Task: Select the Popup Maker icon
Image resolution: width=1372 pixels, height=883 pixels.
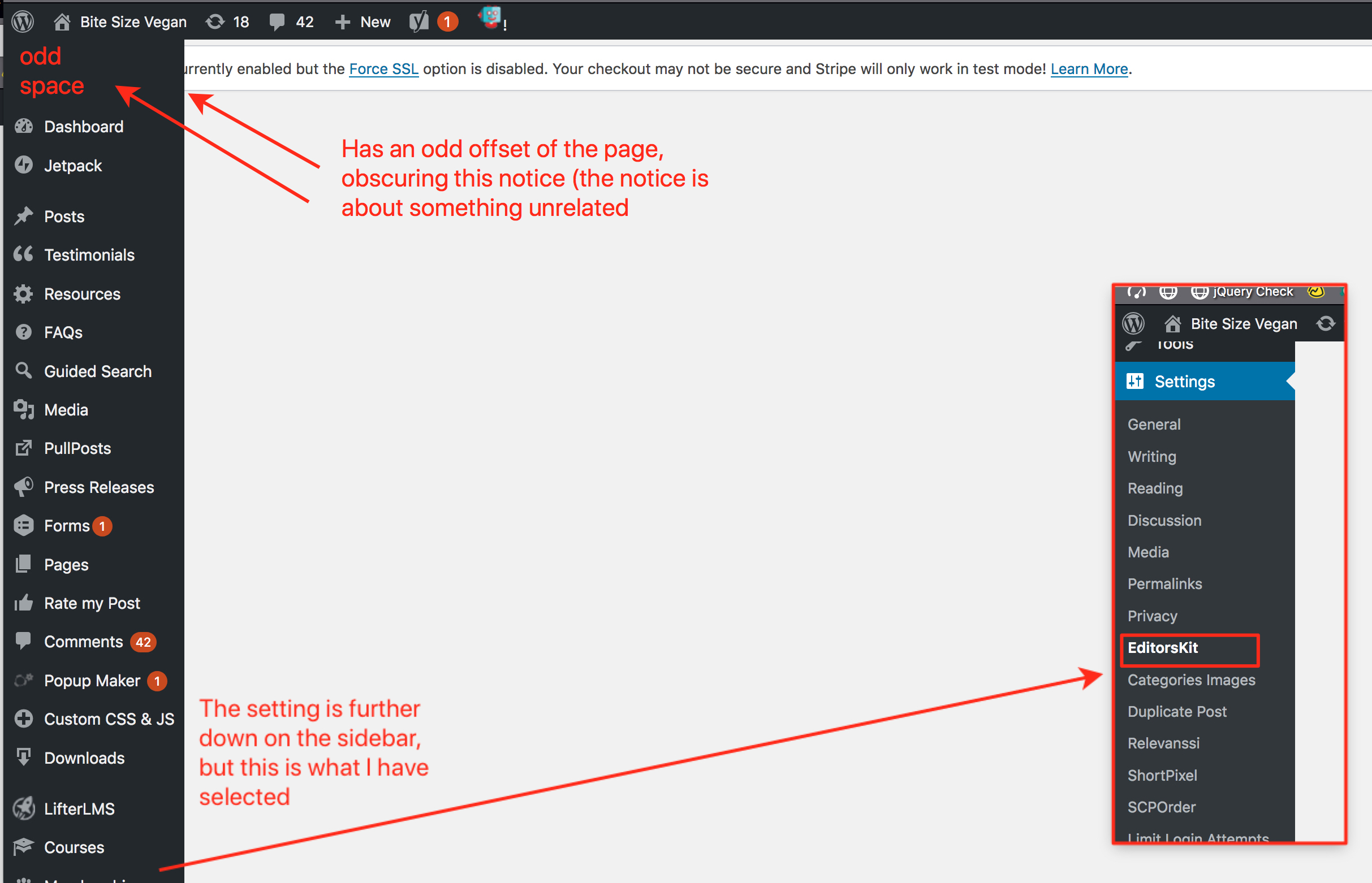Action: [x=24, y=680]
